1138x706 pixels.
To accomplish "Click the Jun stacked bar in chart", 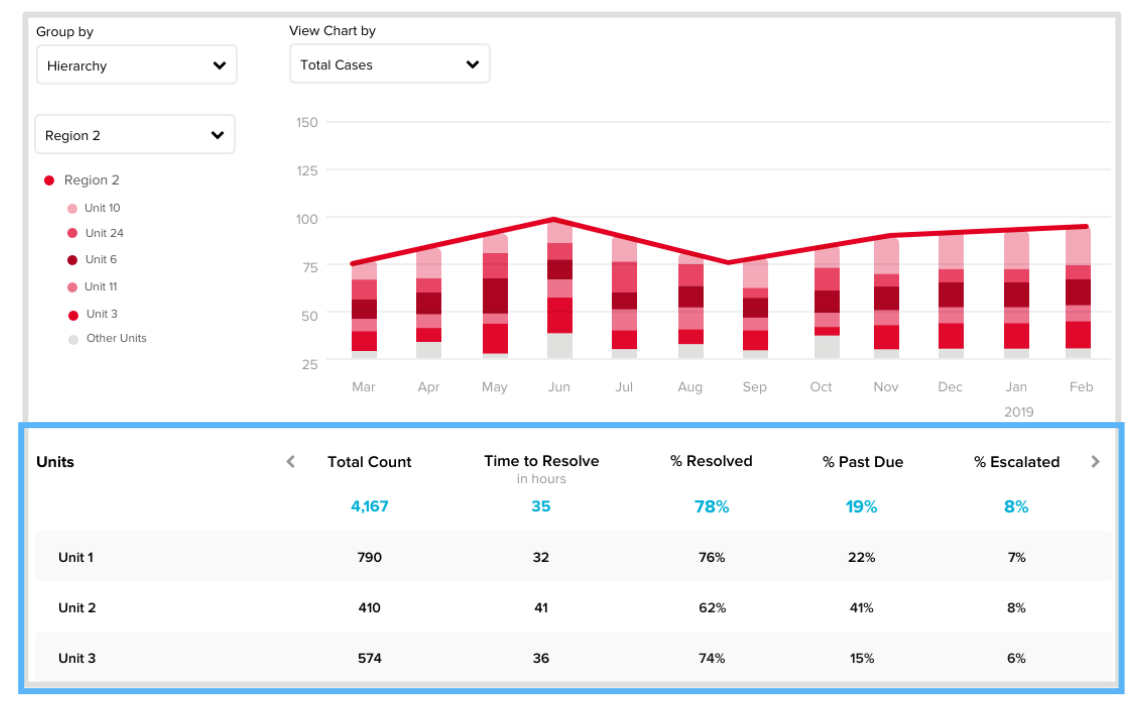I will click(560, 290).
